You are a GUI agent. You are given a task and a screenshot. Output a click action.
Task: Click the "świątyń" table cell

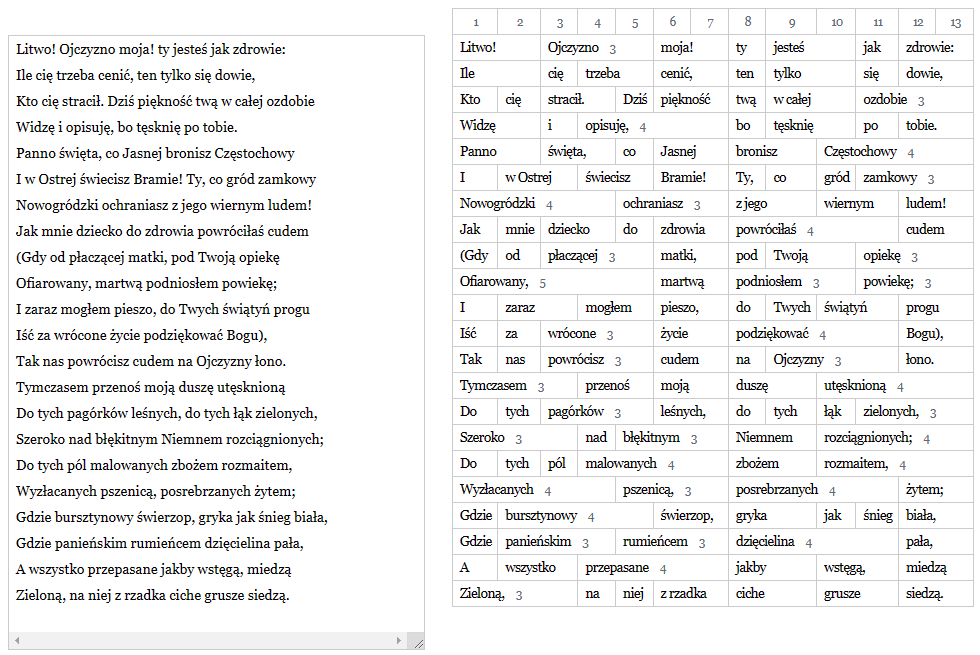[858, 308]
